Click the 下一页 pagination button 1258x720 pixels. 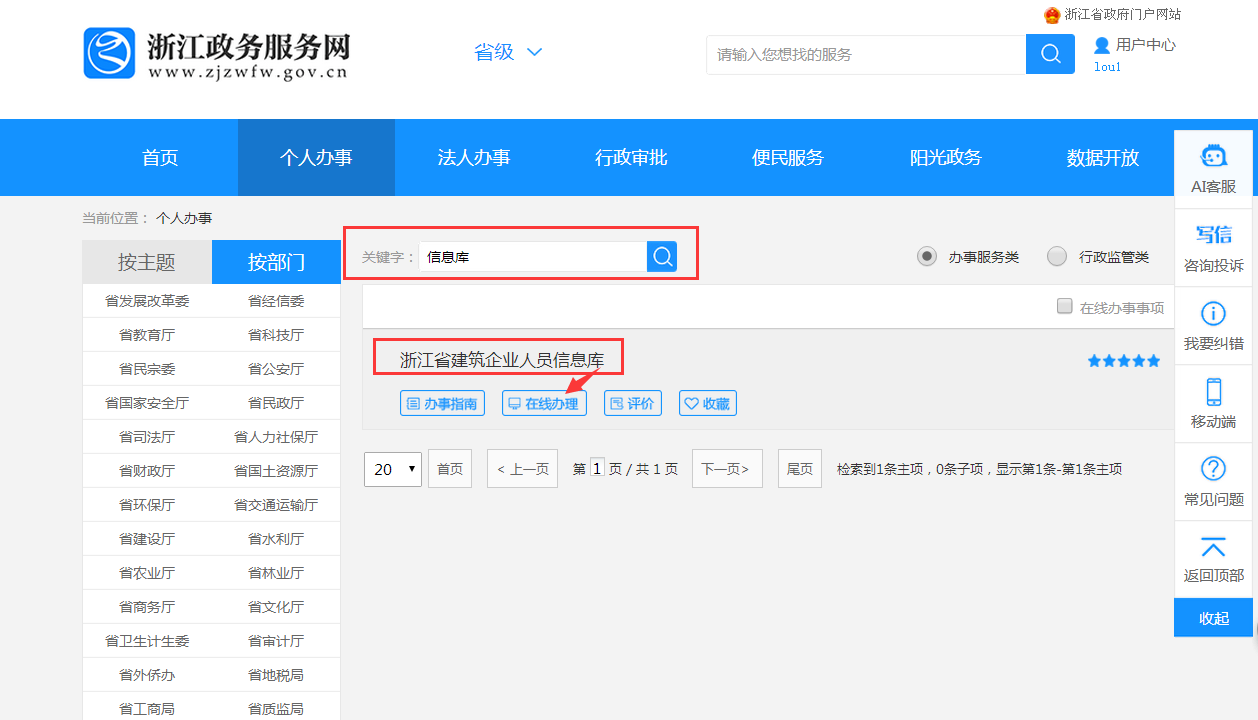click(x=727, y=468)
